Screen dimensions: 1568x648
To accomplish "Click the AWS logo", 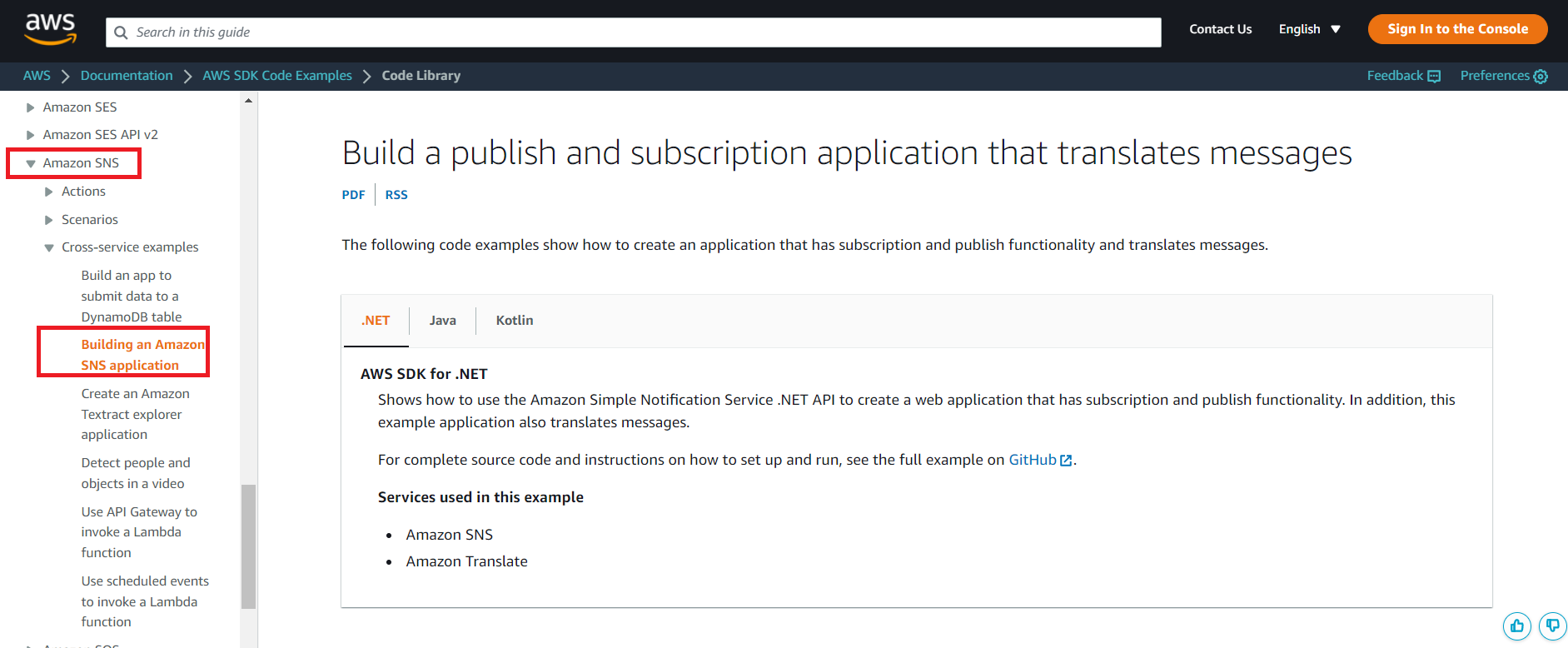I will (51, 29).
